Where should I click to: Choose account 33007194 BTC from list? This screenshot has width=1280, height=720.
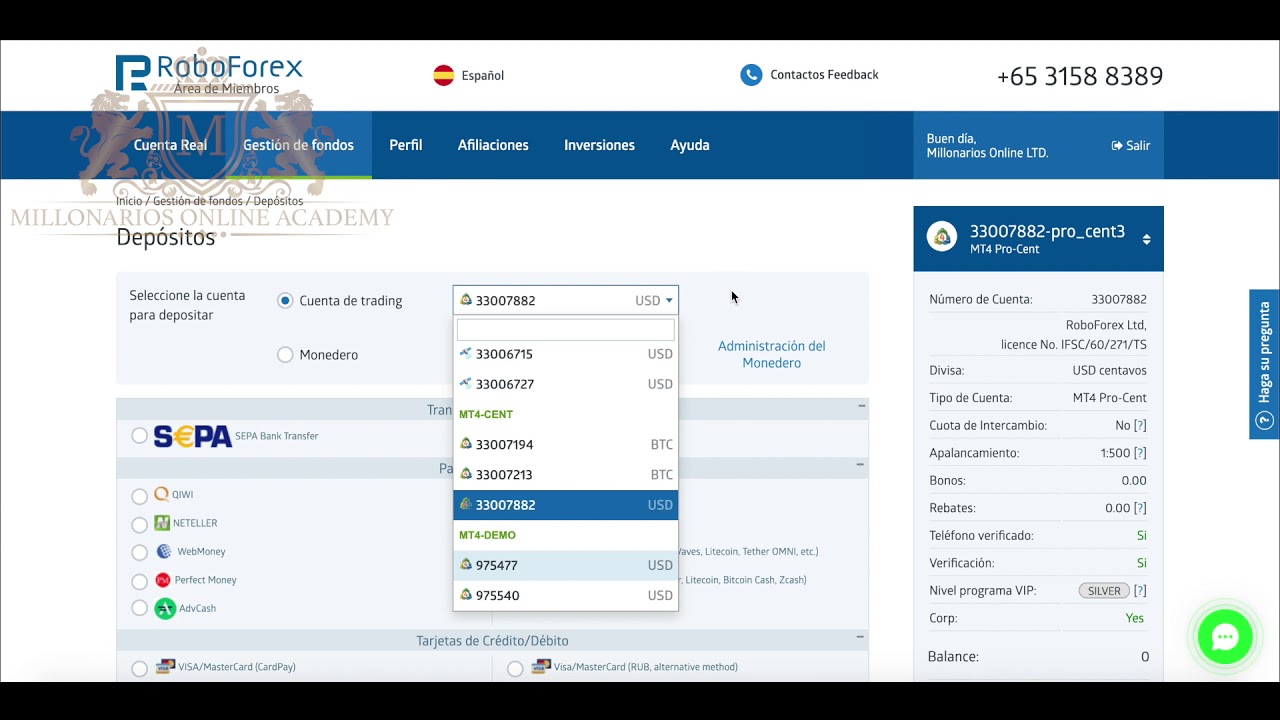tap(565, 444)
